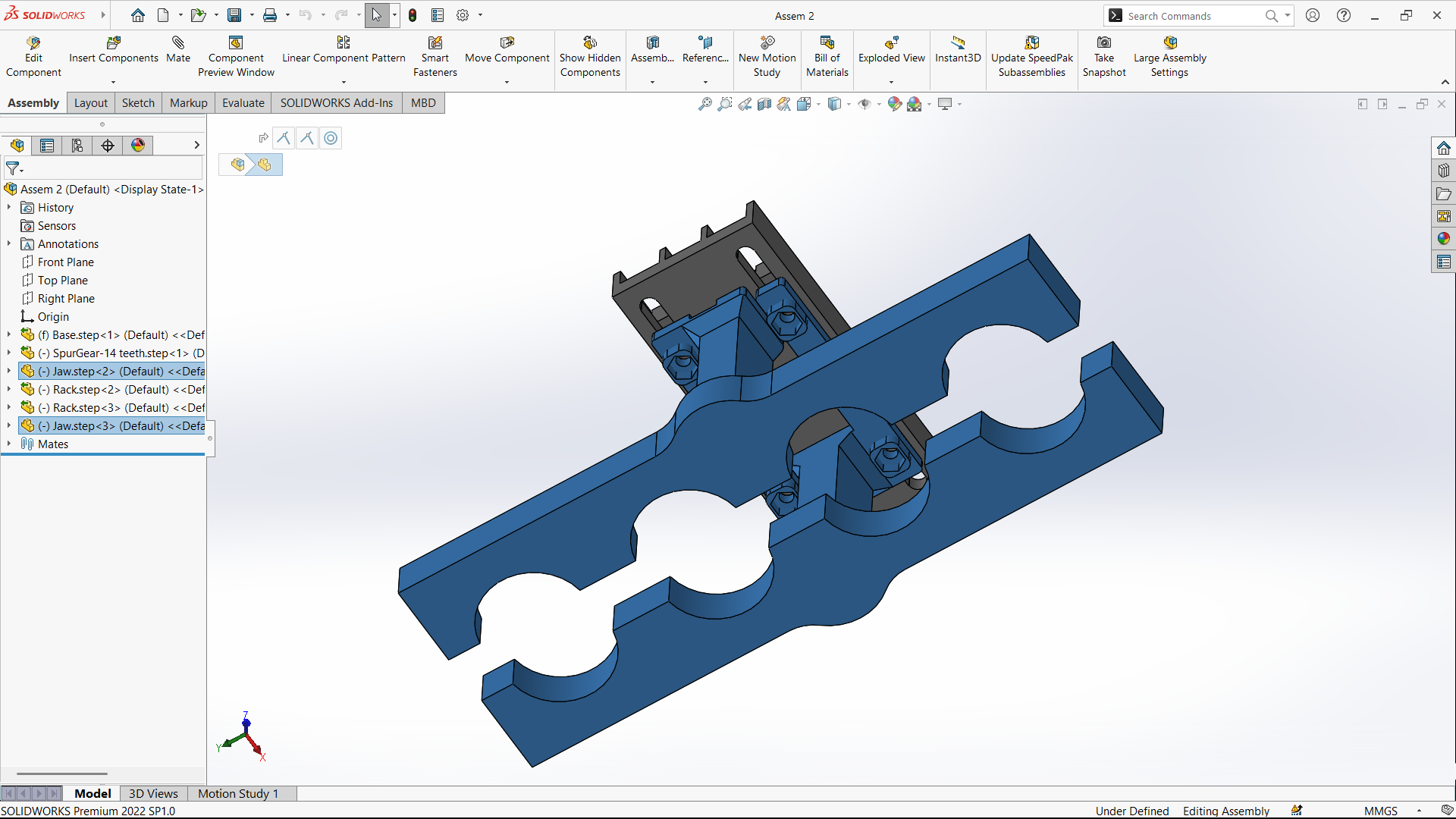Open Linear Component Pattern dropdown arrow
This screenshot has height=819, width=1456.
344,82
